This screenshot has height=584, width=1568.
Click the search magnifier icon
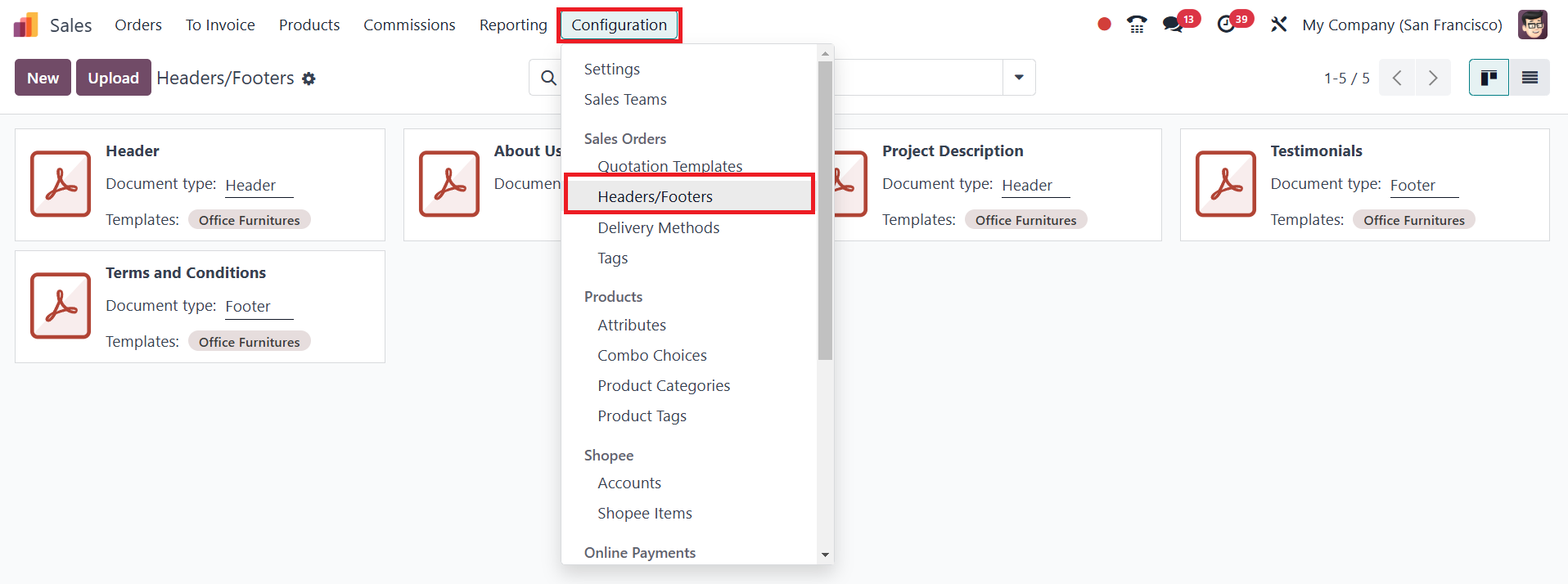(548, 78)
